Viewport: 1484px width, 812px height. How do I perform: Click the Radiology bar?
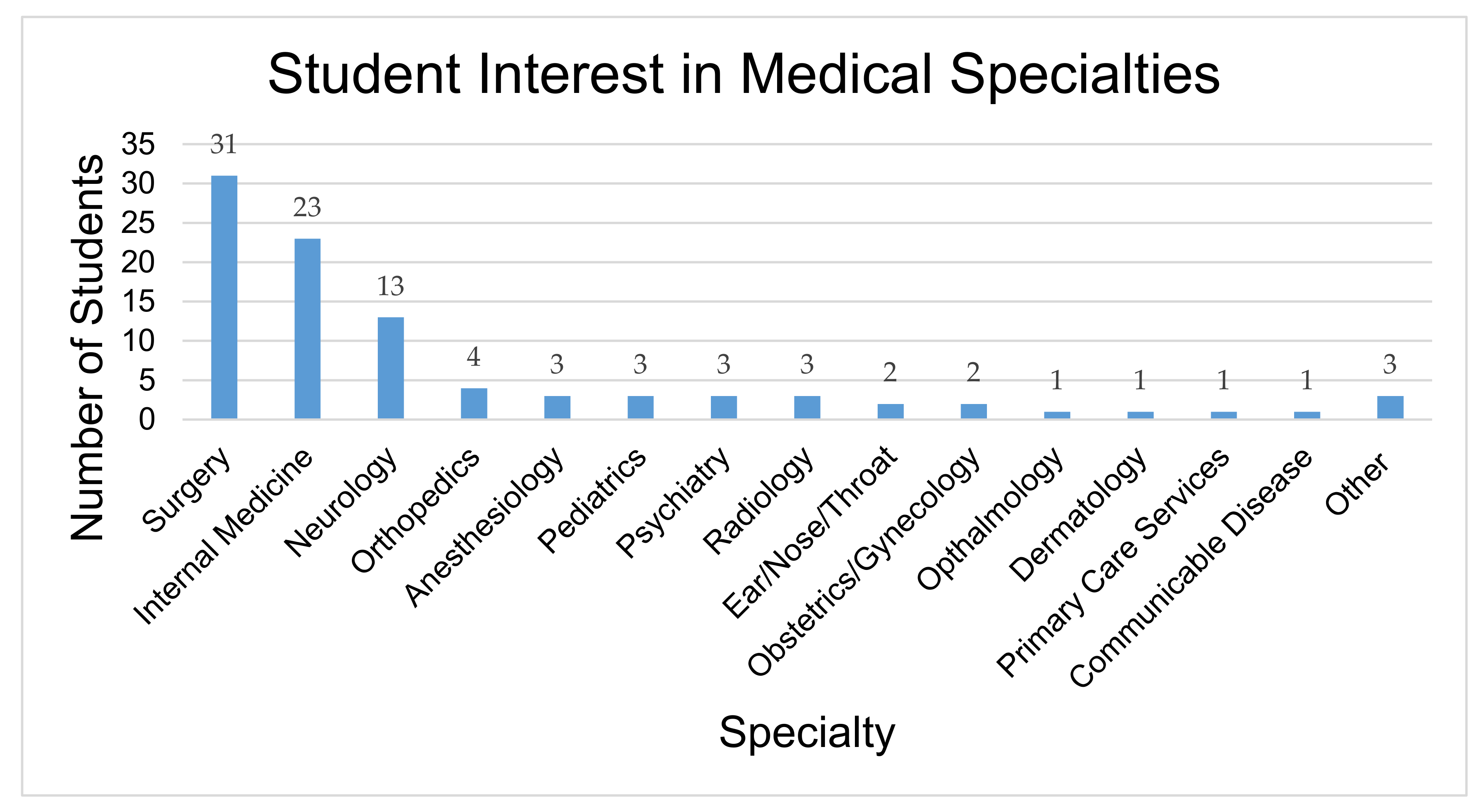click(807, 407)
